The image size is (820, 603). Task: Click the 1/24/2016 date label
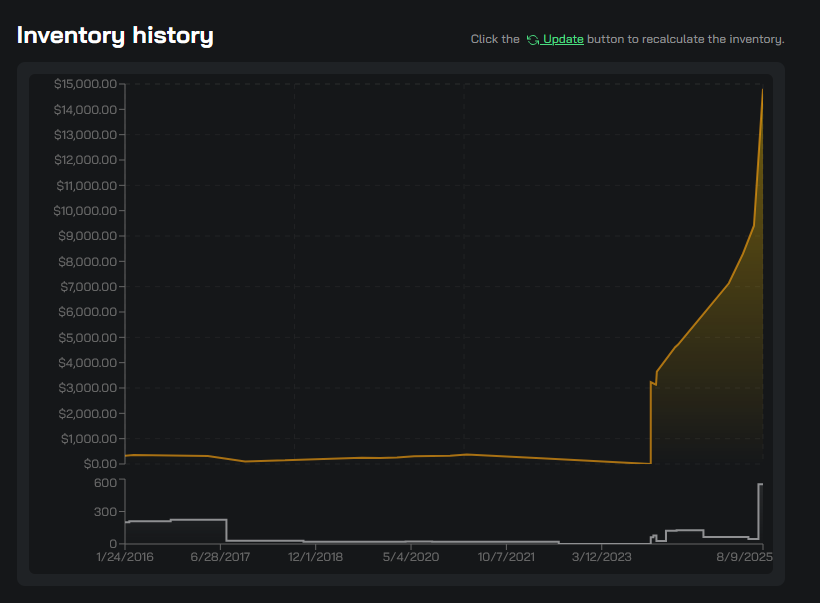(125, 557)
